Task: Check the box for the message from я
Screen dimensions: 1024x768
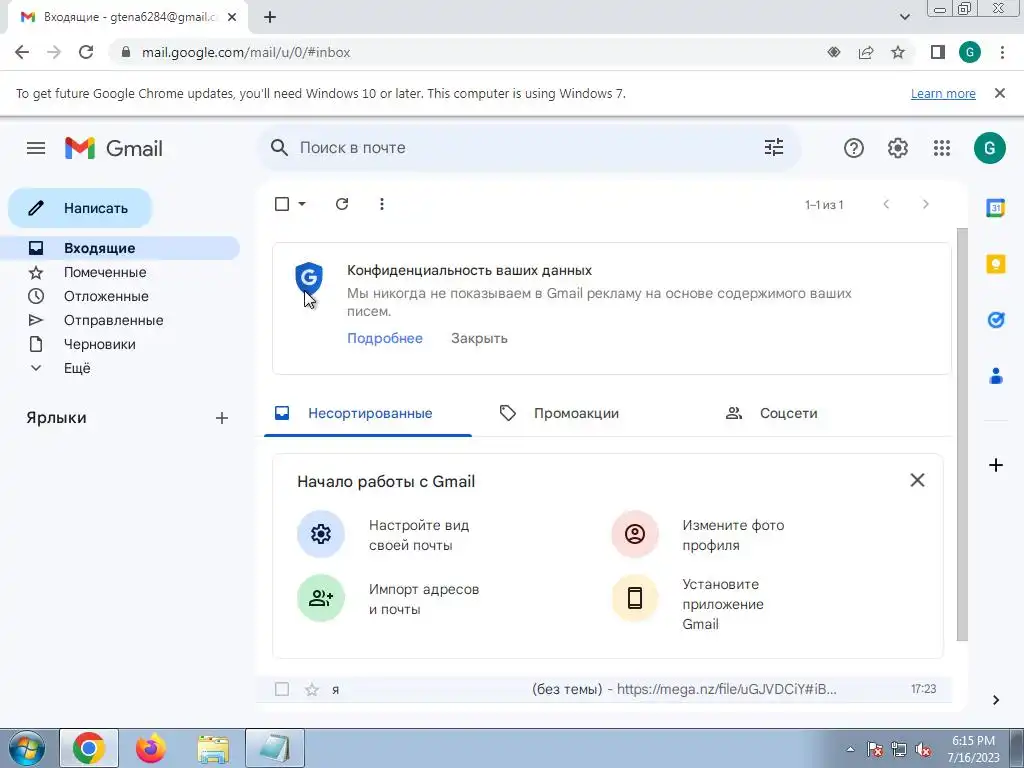Action: 282,690
